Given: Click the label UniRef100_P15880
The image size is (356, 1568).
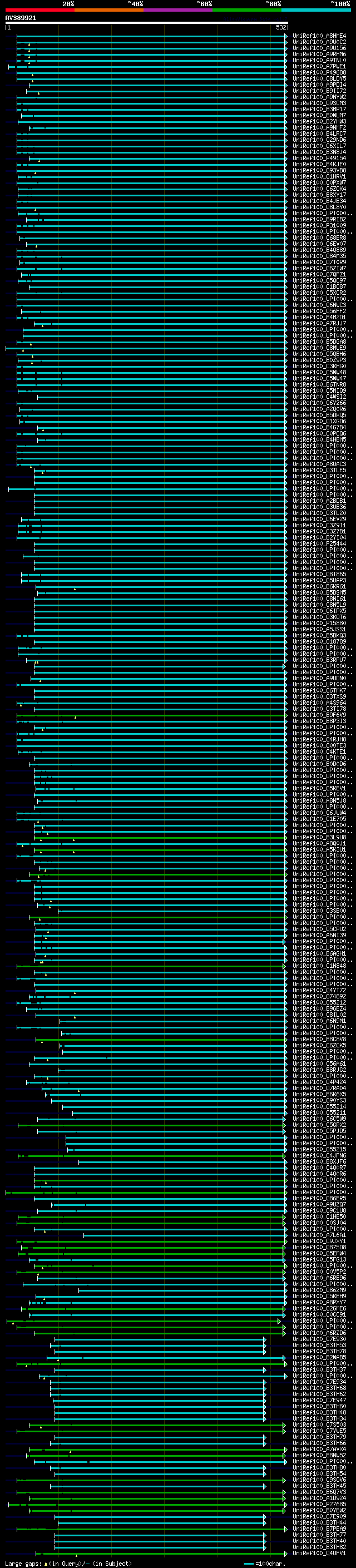Looking at the screenshot, I should pos(319,623).
